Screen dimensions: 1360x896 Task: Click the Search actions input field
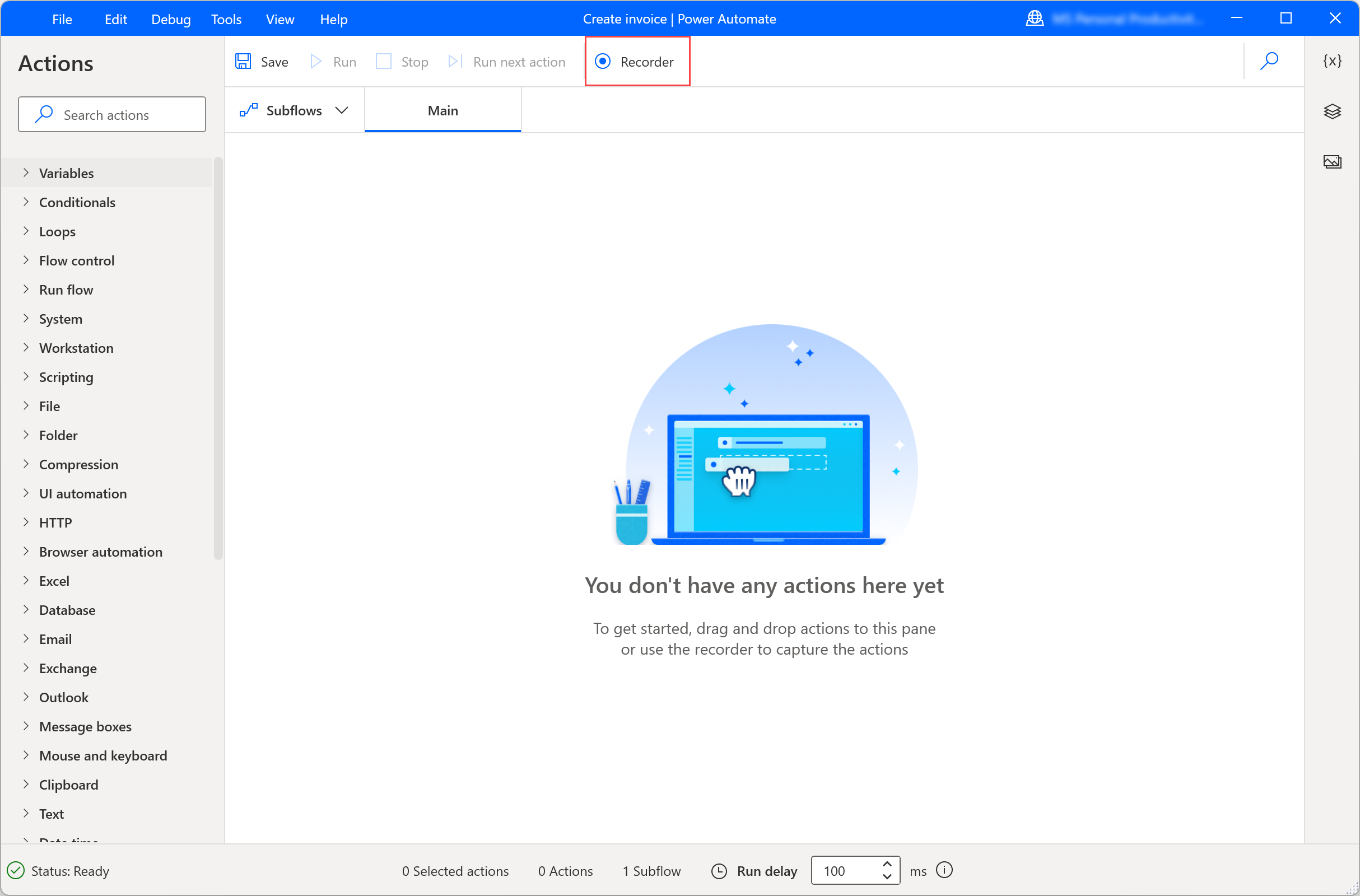pyautogui.click(x=113, y=114)
